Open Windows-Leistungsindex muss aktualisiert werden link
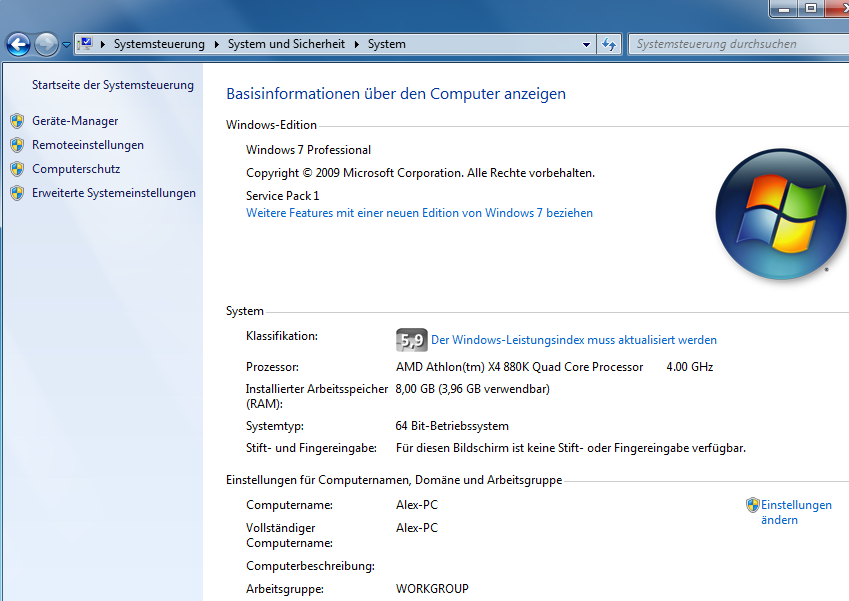 click(573, 340)
